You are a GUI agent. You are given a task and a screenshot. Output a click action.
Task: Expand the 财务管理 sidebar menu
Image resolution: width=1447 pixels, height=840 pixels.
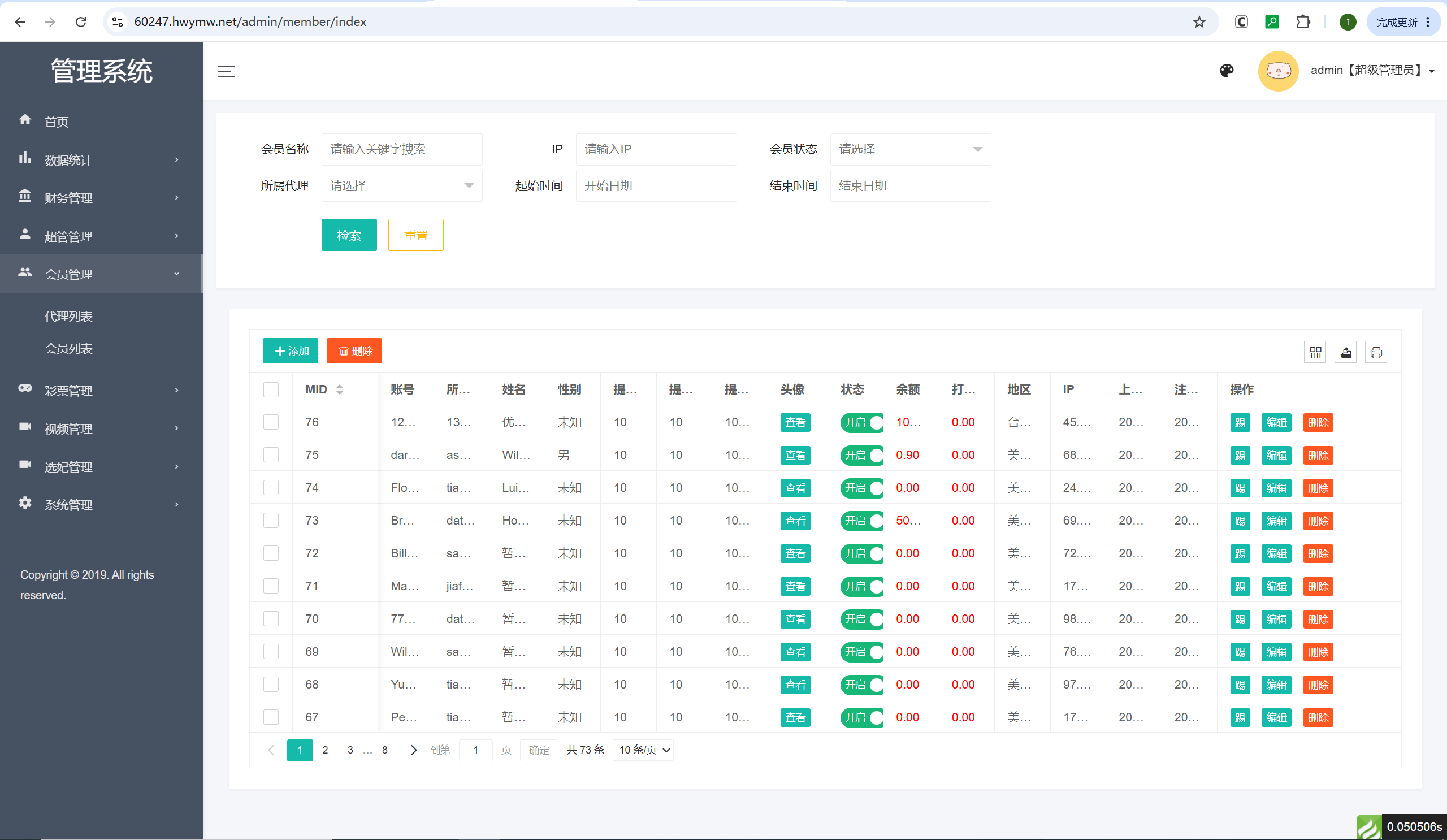(x=102, y=197)
